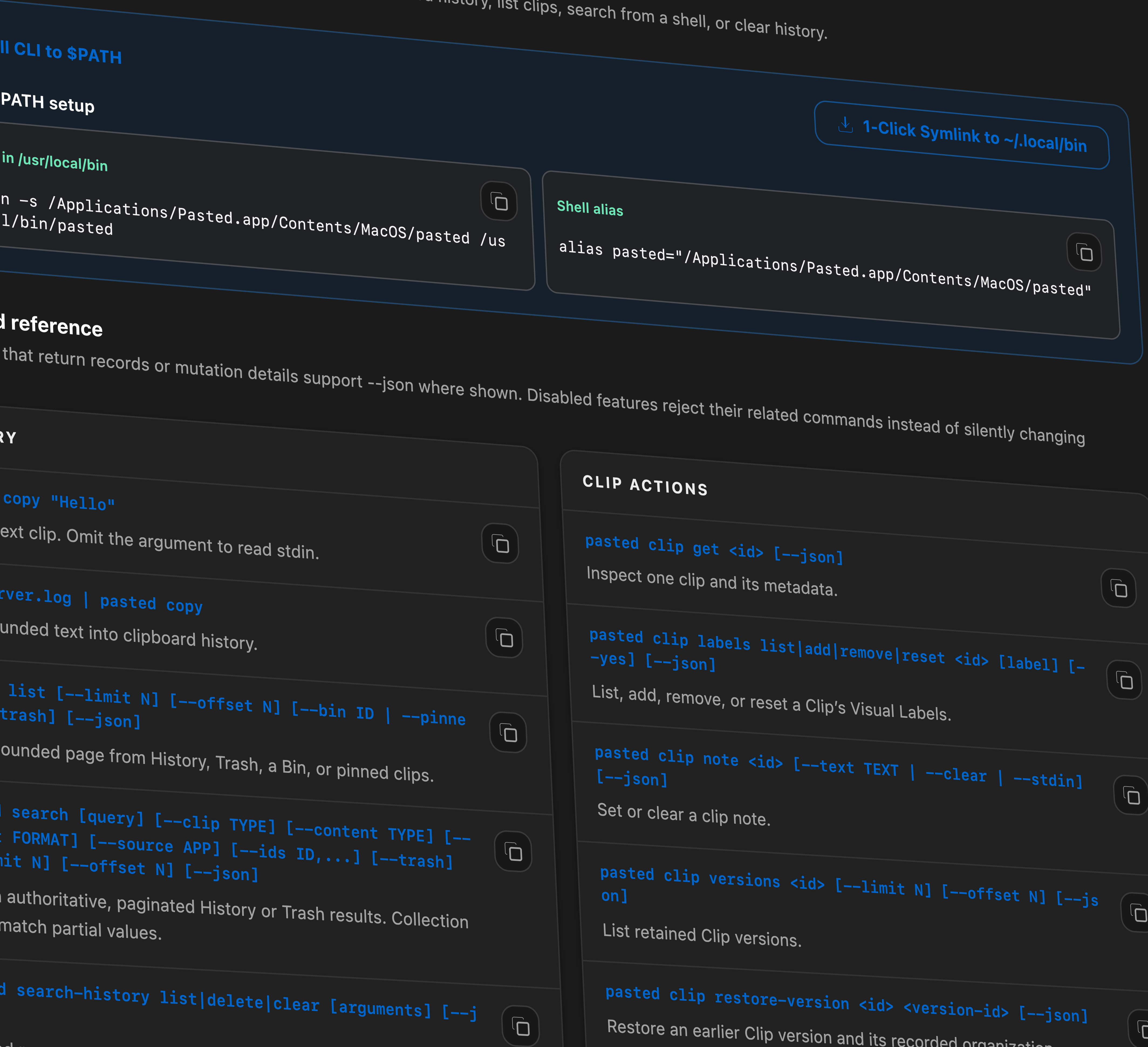Click the in /usr/local/bin label

pyautogui.click(x=54, y=162)
